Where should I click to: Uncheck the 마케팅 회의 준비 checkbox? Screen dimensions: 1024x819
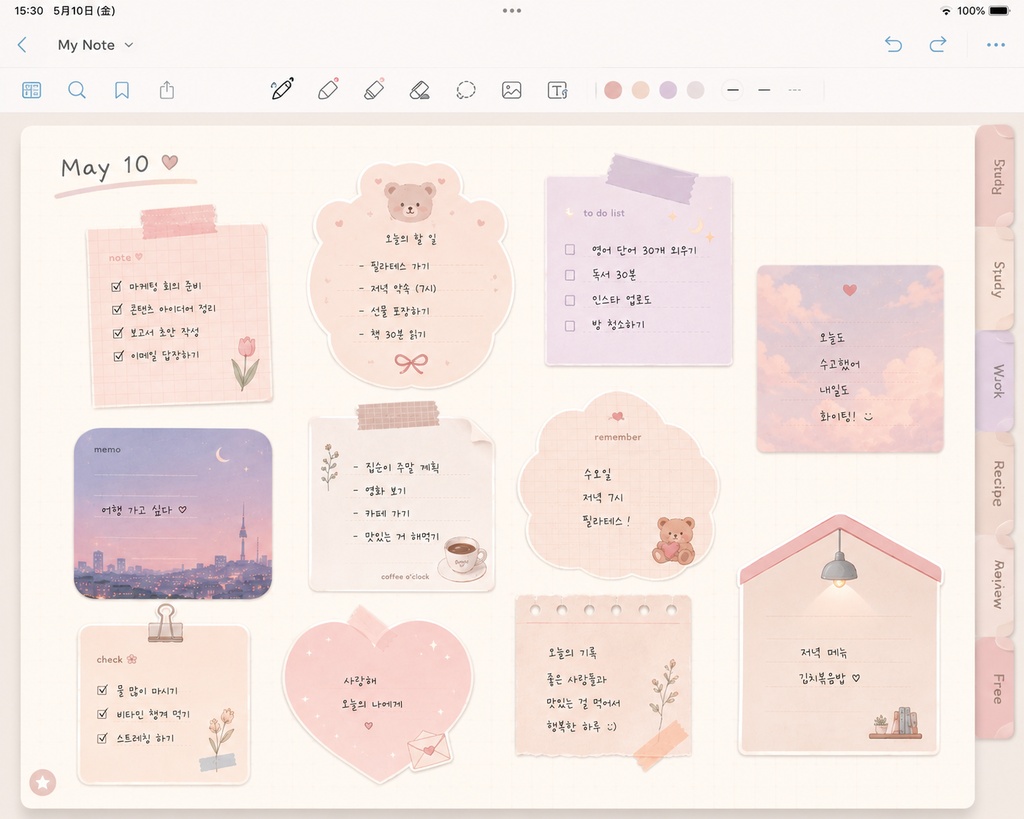(117, 286)
